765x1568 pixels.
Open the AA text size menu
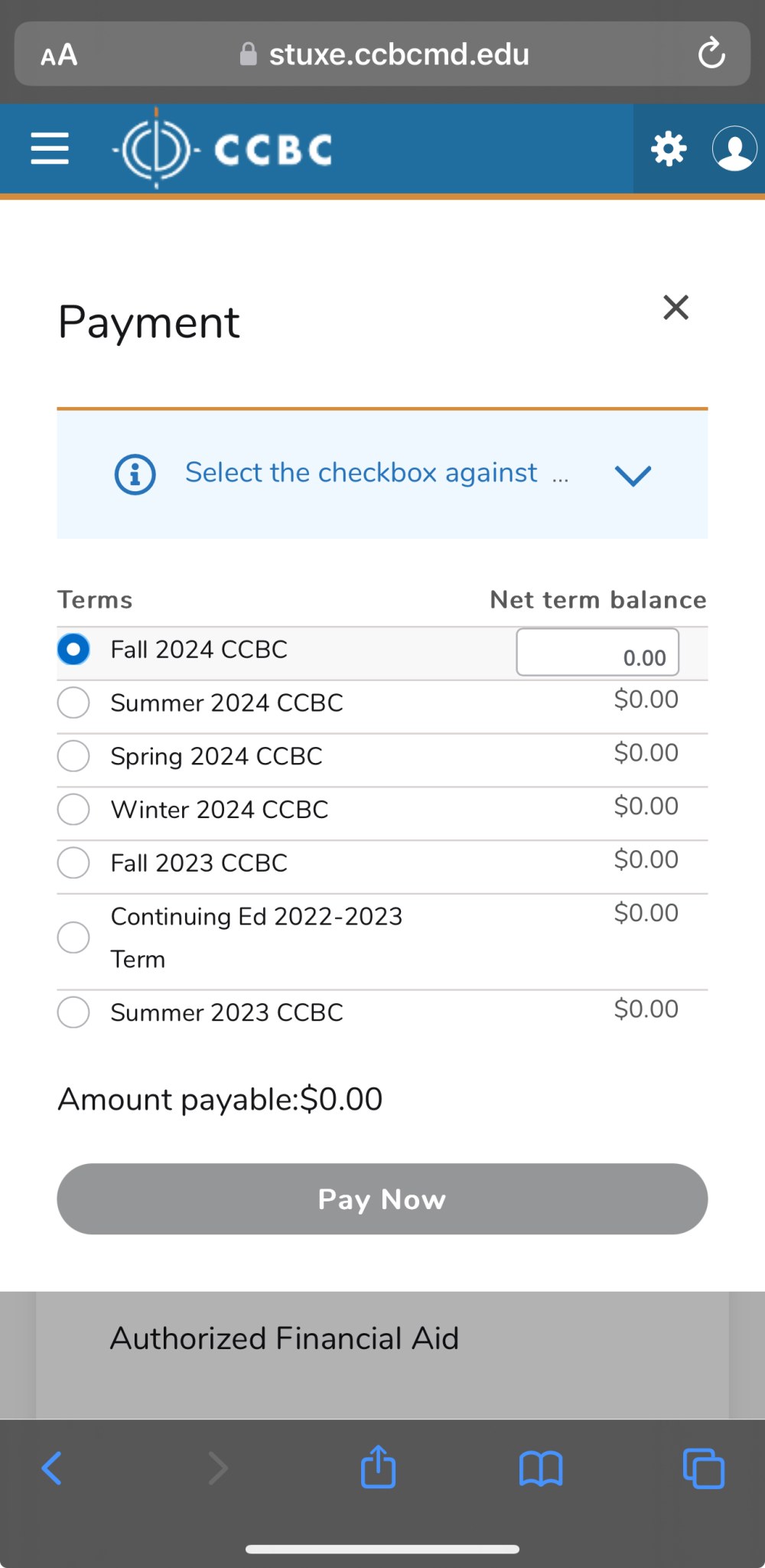tap(59, 54)
